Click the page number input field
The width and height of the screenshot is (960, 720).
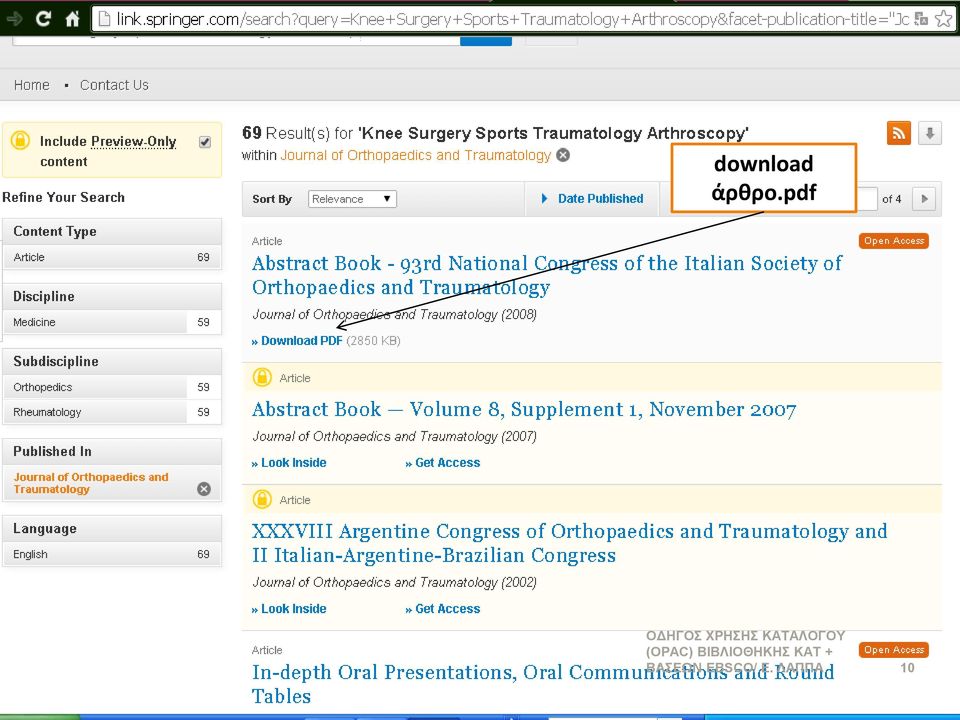[x=867, y=198]
